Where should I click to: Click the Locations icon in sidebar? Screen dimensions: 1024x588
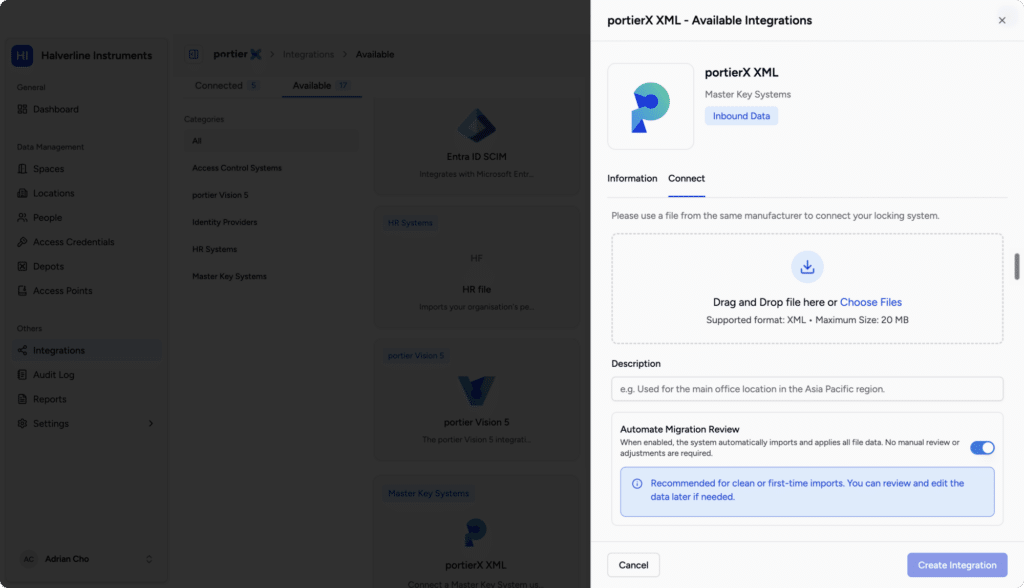(x=22, y=193)
